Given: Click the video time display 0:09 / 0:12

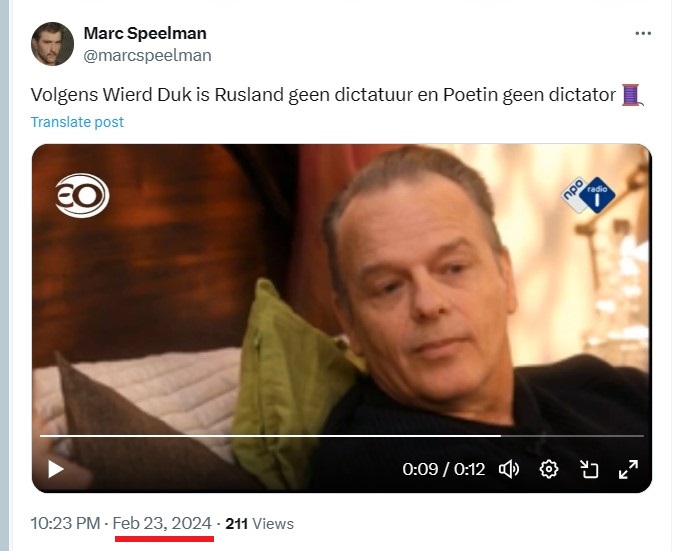Looking at the screenshot, I should [x=443, y=469].
